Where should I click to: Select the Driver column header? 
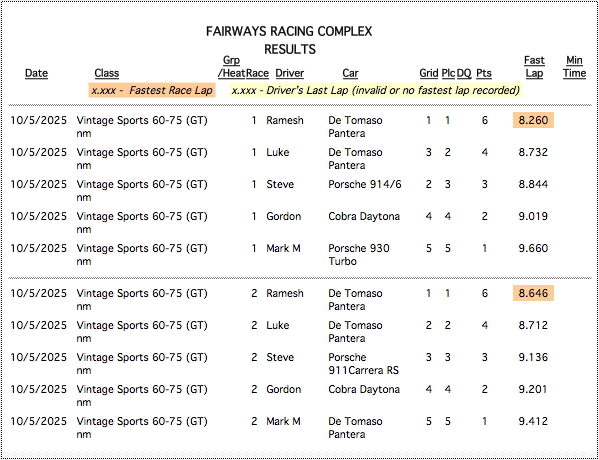[x=290, y=73]
